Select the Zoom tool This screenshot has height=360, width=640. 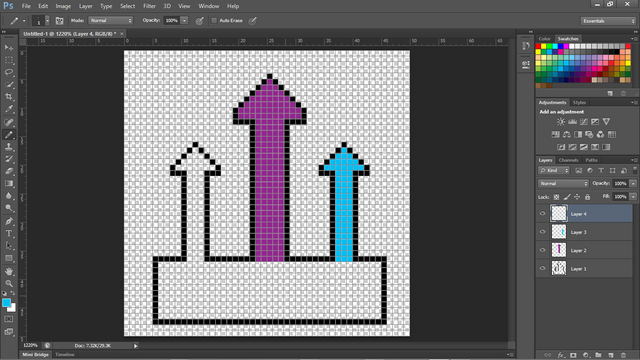point(9,283)
